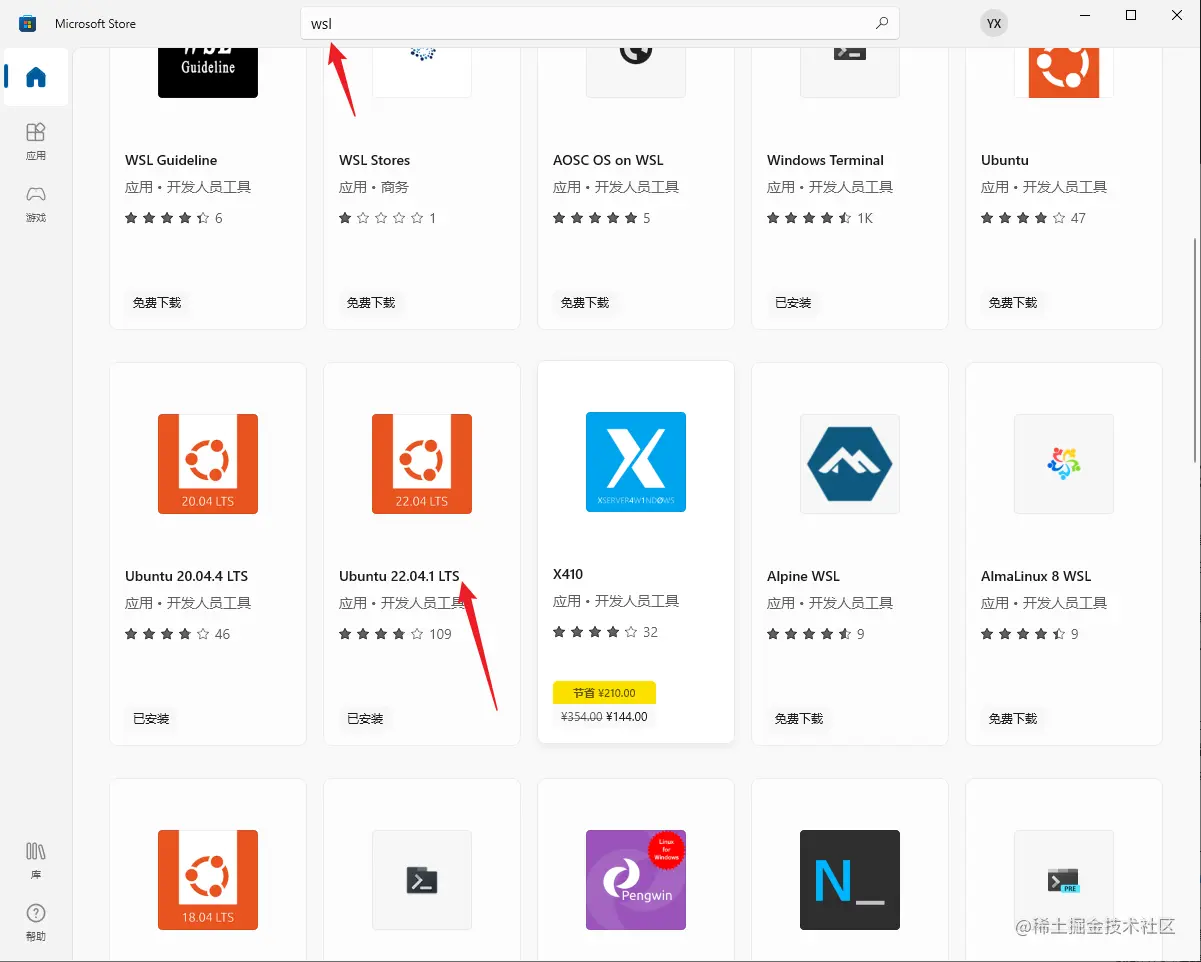The image size is (1201, 962).
Task: Open the 游戏 (Games) section
Action: tap(36, 203)
